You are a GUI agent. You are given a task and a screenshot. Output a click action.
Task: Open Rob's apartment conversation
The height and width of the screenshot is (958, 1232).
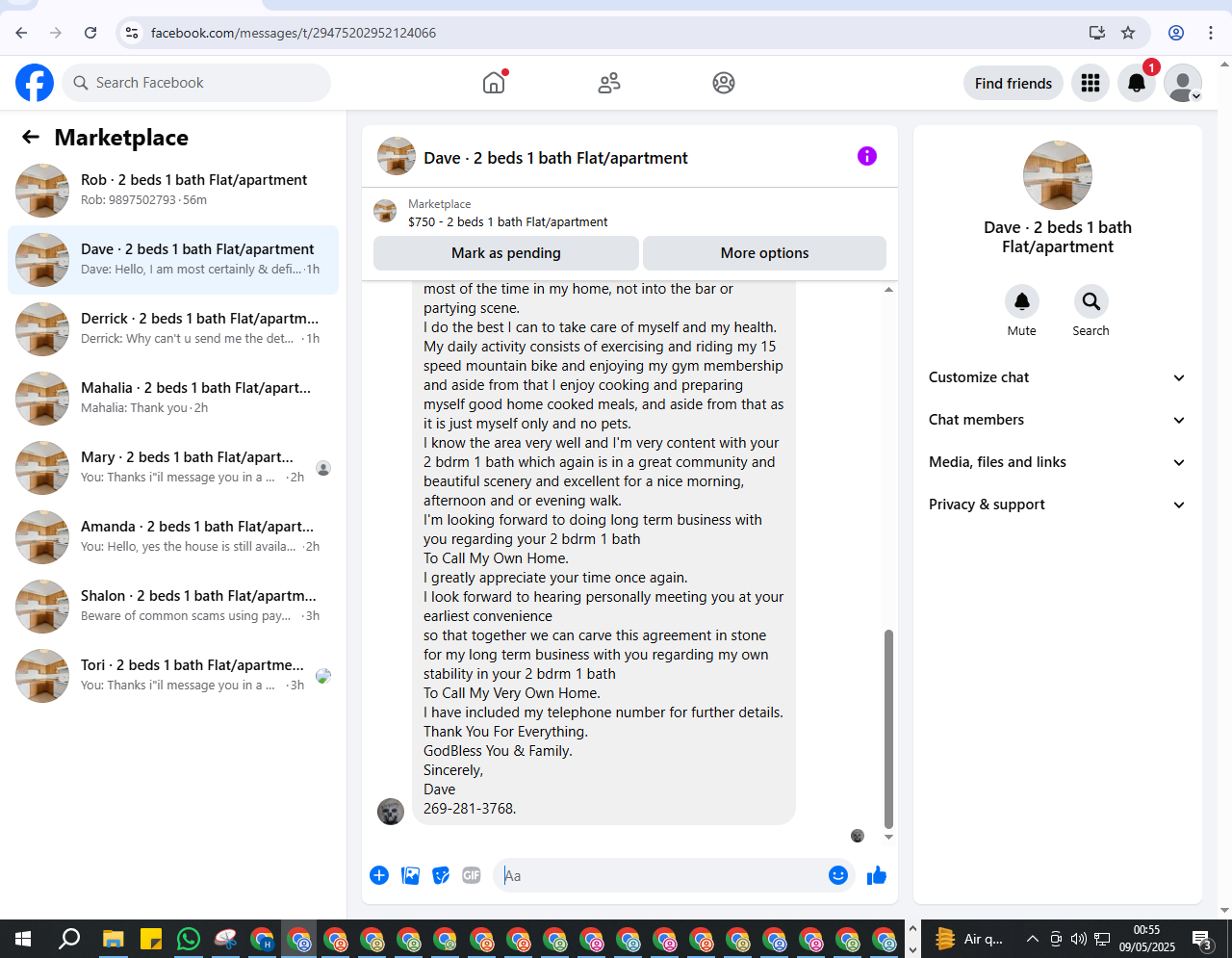pos(173,191)
